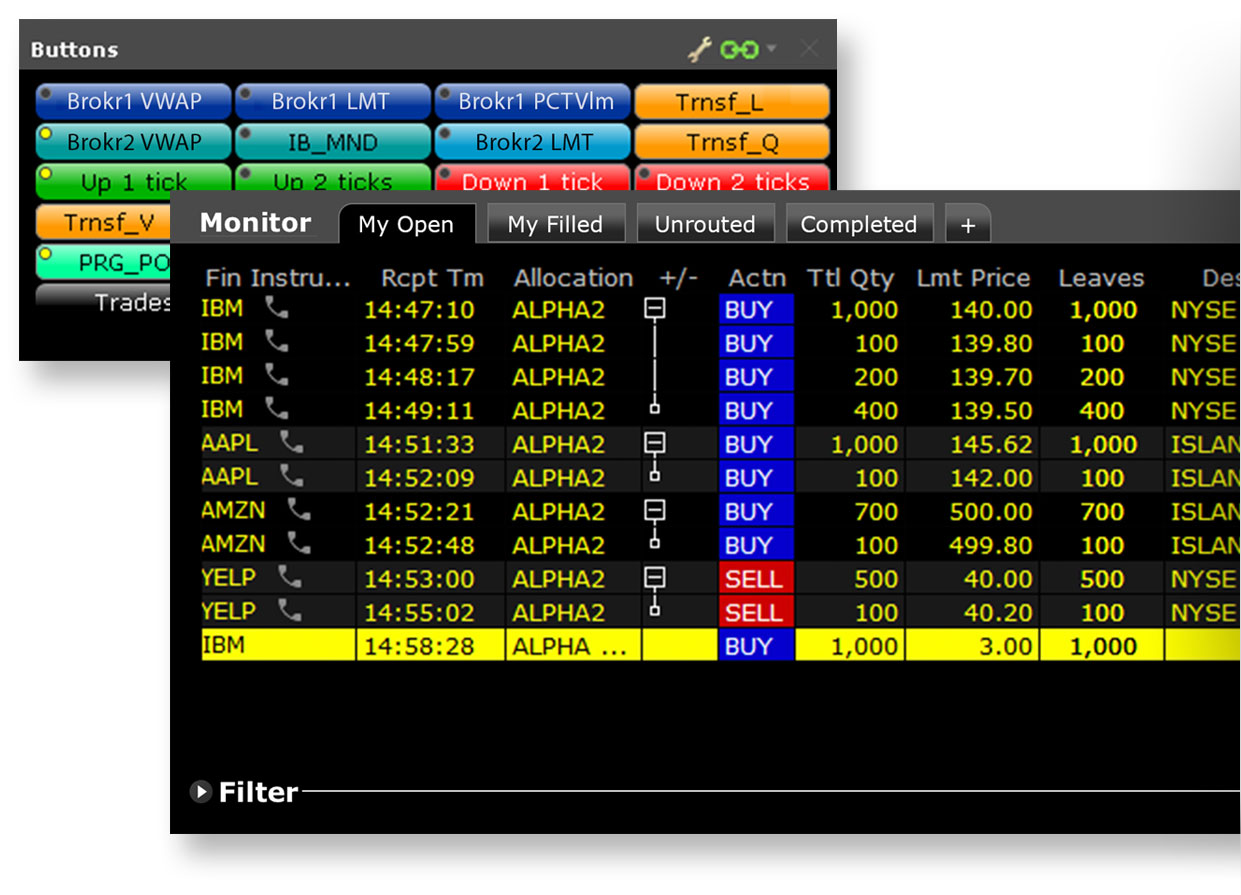
Task: Click red SELL cell for YELP 500
Action: (x=754, y=579)
